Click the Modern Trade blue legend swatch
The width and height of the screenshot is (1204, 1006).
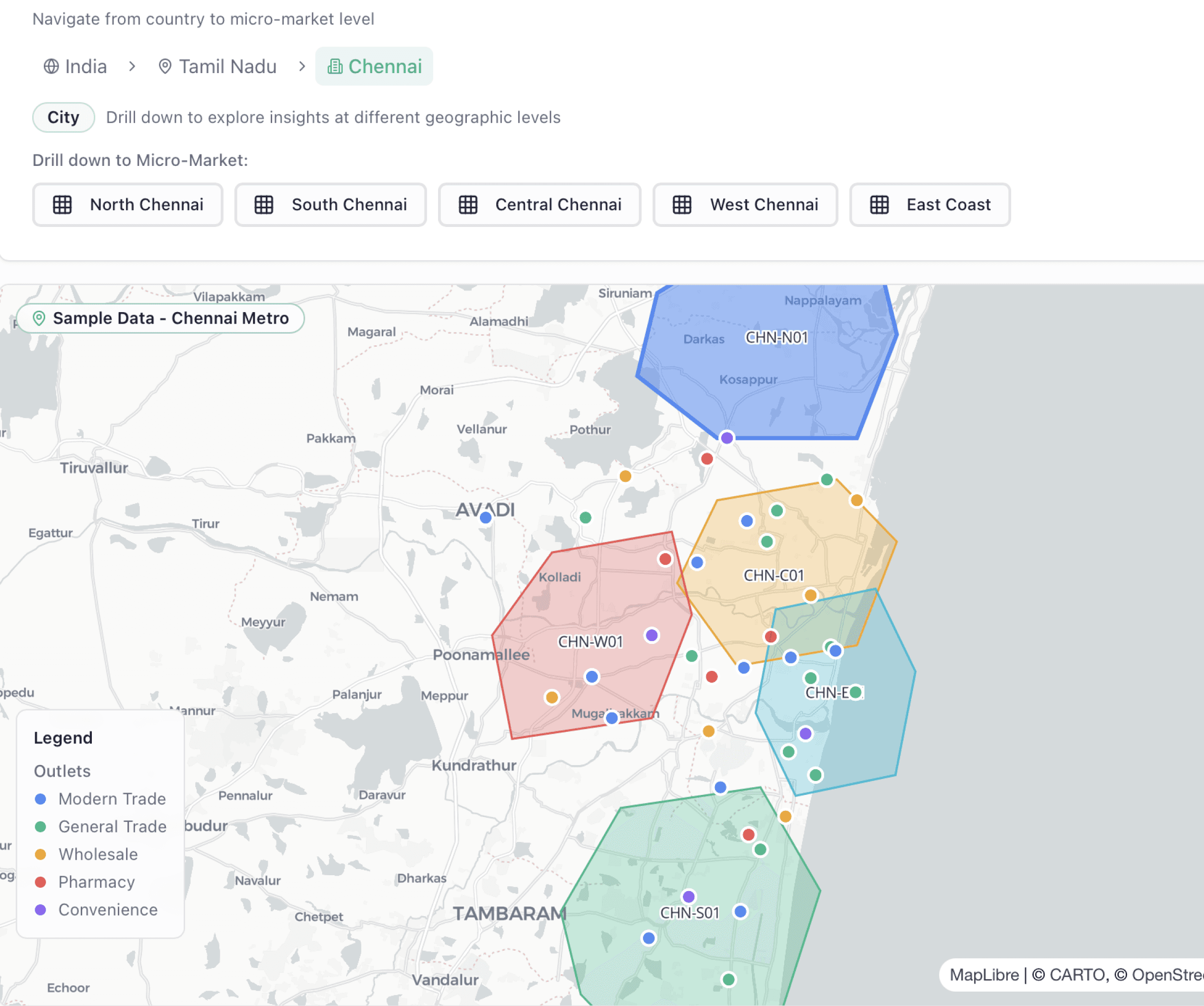point(41,799)
